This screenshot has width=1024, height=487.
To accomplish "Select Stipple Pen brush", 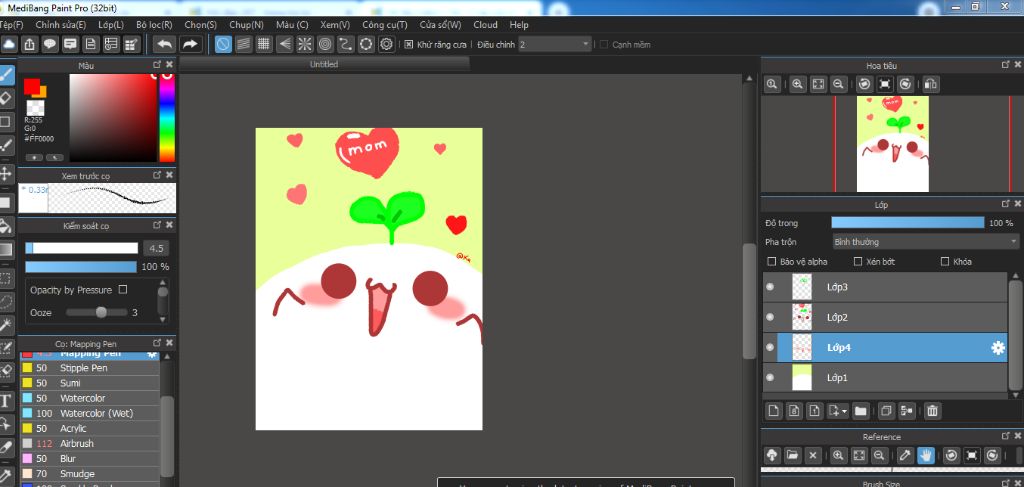I will [90, 368].
